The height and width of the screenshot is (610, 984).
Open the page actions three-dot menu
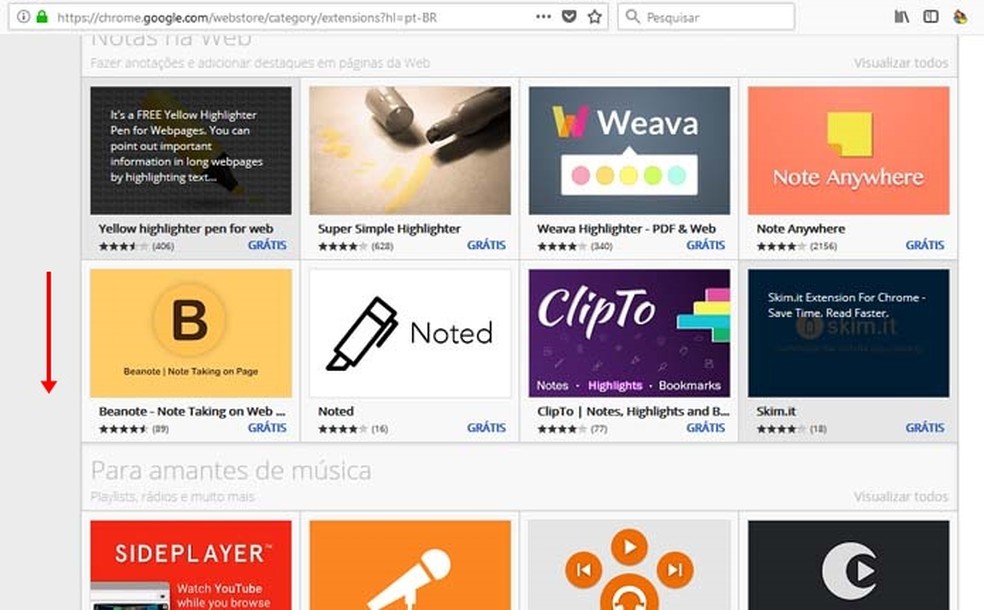click(x=543, y=17)
